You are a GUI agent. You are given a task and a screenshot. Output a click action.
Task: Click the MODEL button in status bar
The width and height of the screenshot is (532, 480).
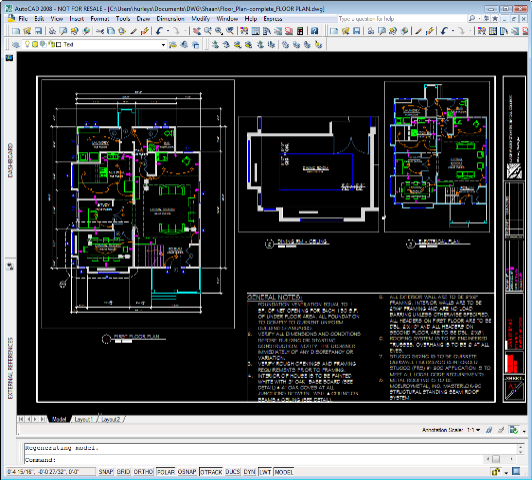click(284, 472)
